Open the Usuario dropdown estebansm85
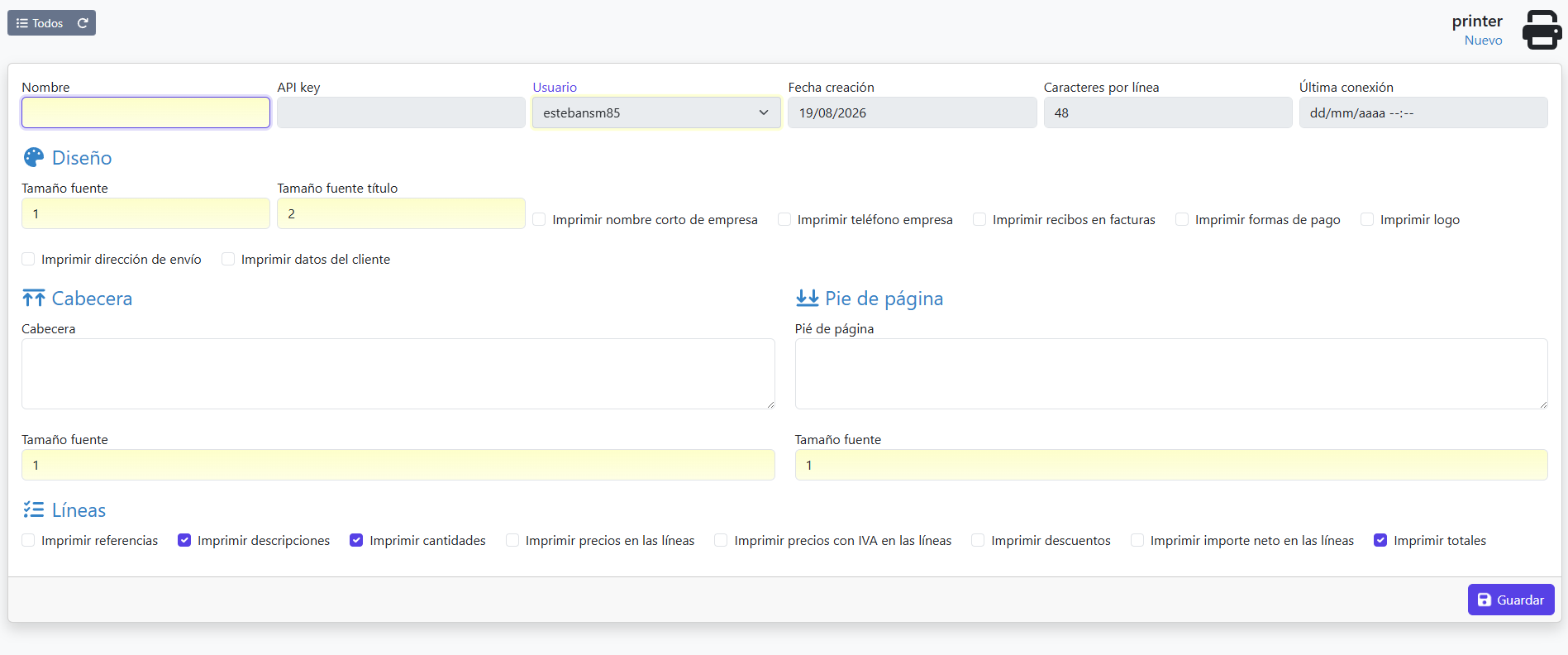 tap(656, 112)
